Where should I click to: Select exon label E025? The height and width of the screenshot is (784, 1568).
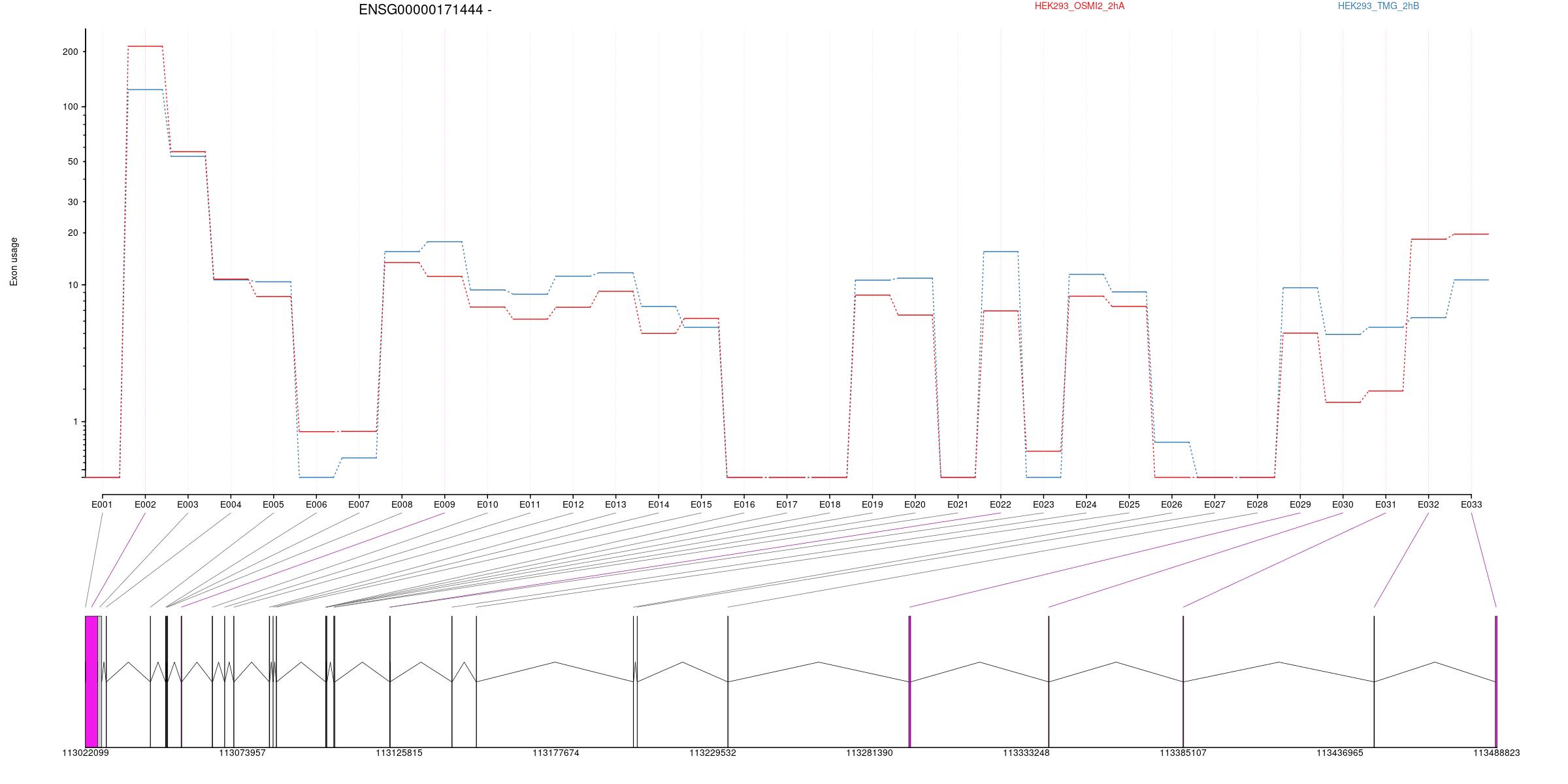click(x=1129, y=504)
